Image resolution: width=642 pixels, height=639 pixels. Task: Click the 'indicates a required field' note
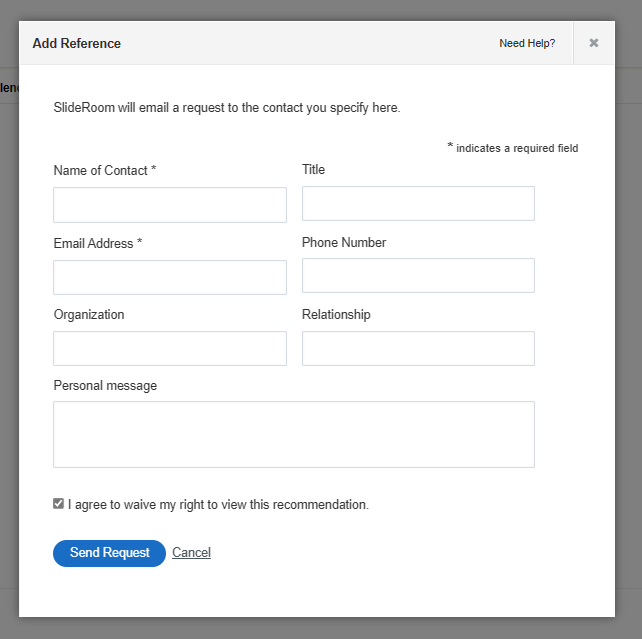[x=513, y=147]
